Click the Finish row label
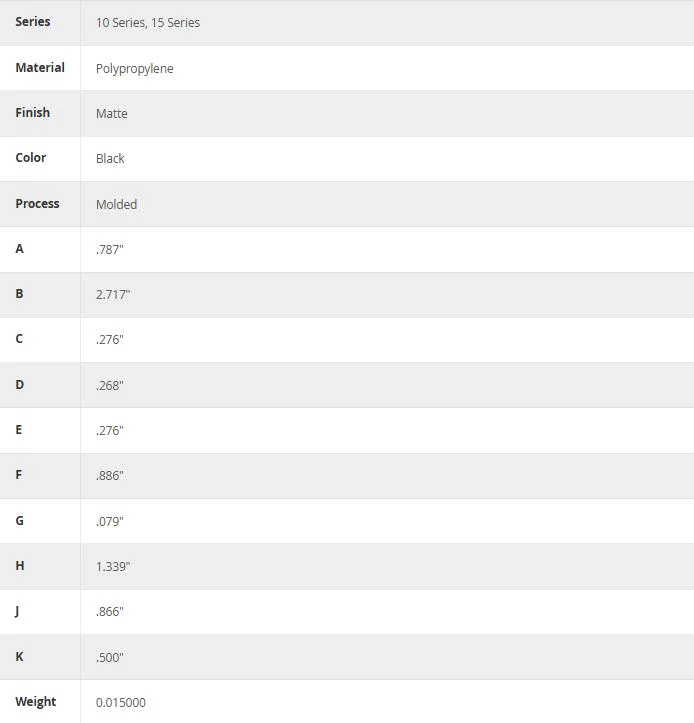The width and height of the screenshot is (694, 723). (33, 113)
